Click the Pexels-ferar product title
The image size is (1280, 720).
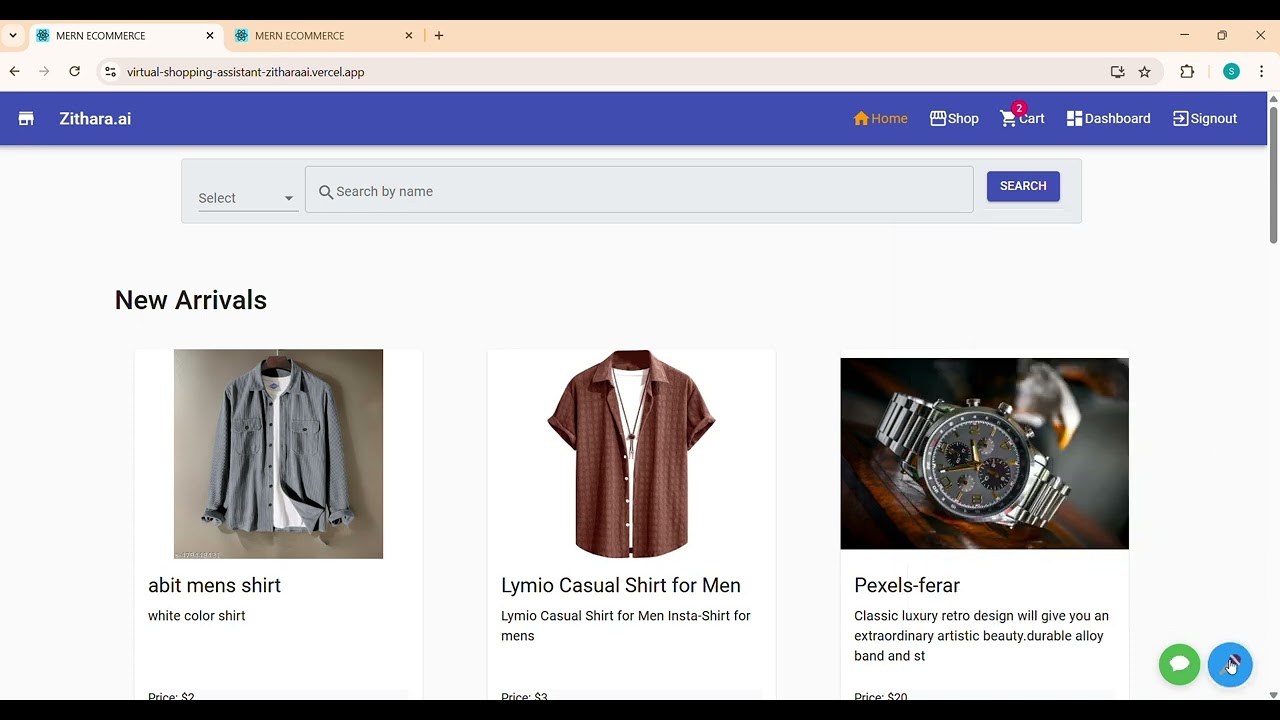[907, 585]
